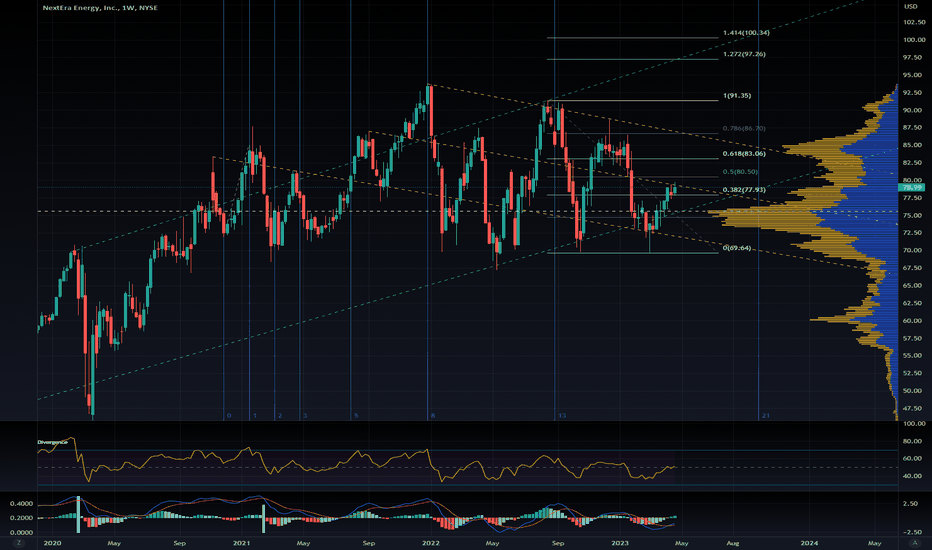Viewport: 932px width, 550px height.
Task: Click 2021 on the time axis
Action: [x=241, y=543]
